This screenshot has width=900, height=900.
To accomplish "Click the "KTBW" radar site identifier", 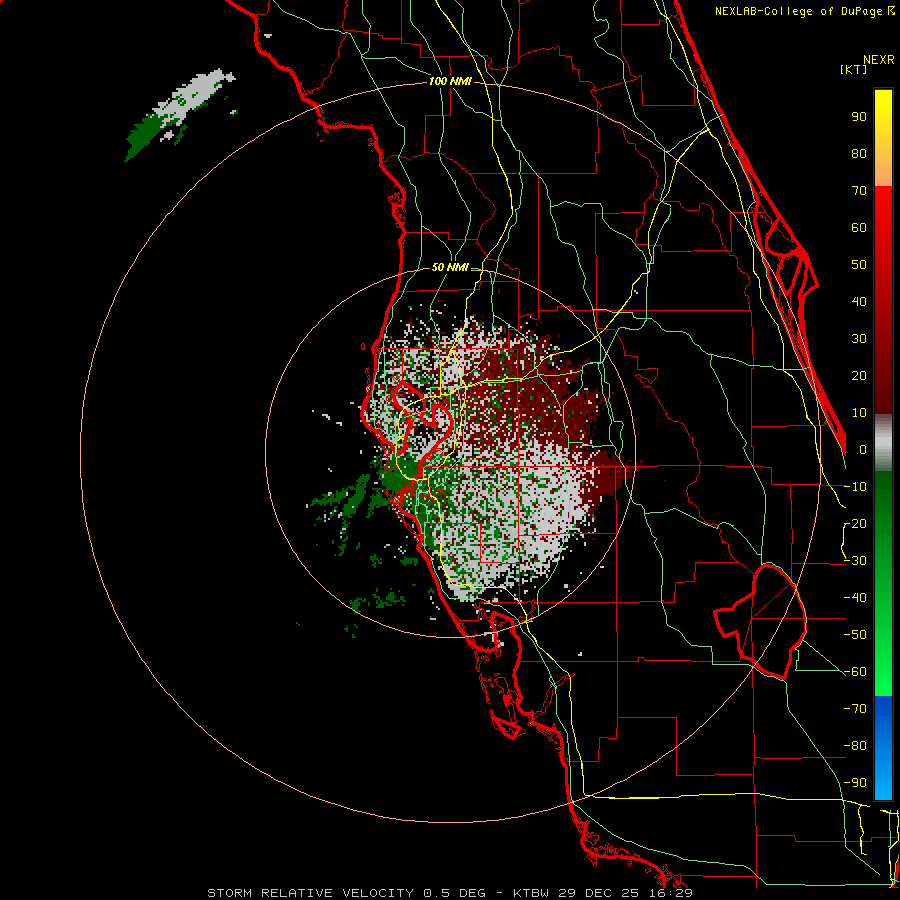I will 532,893.
